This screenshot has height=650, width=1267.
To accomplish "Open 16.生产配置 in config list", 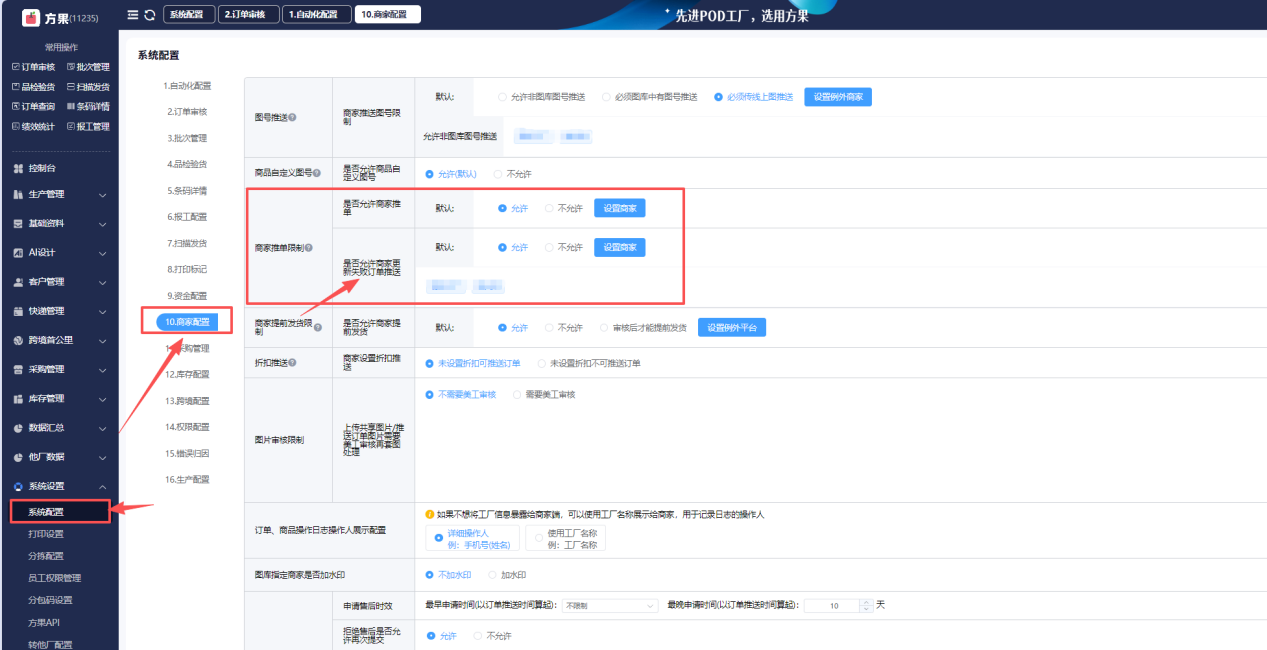I will 187,479.
